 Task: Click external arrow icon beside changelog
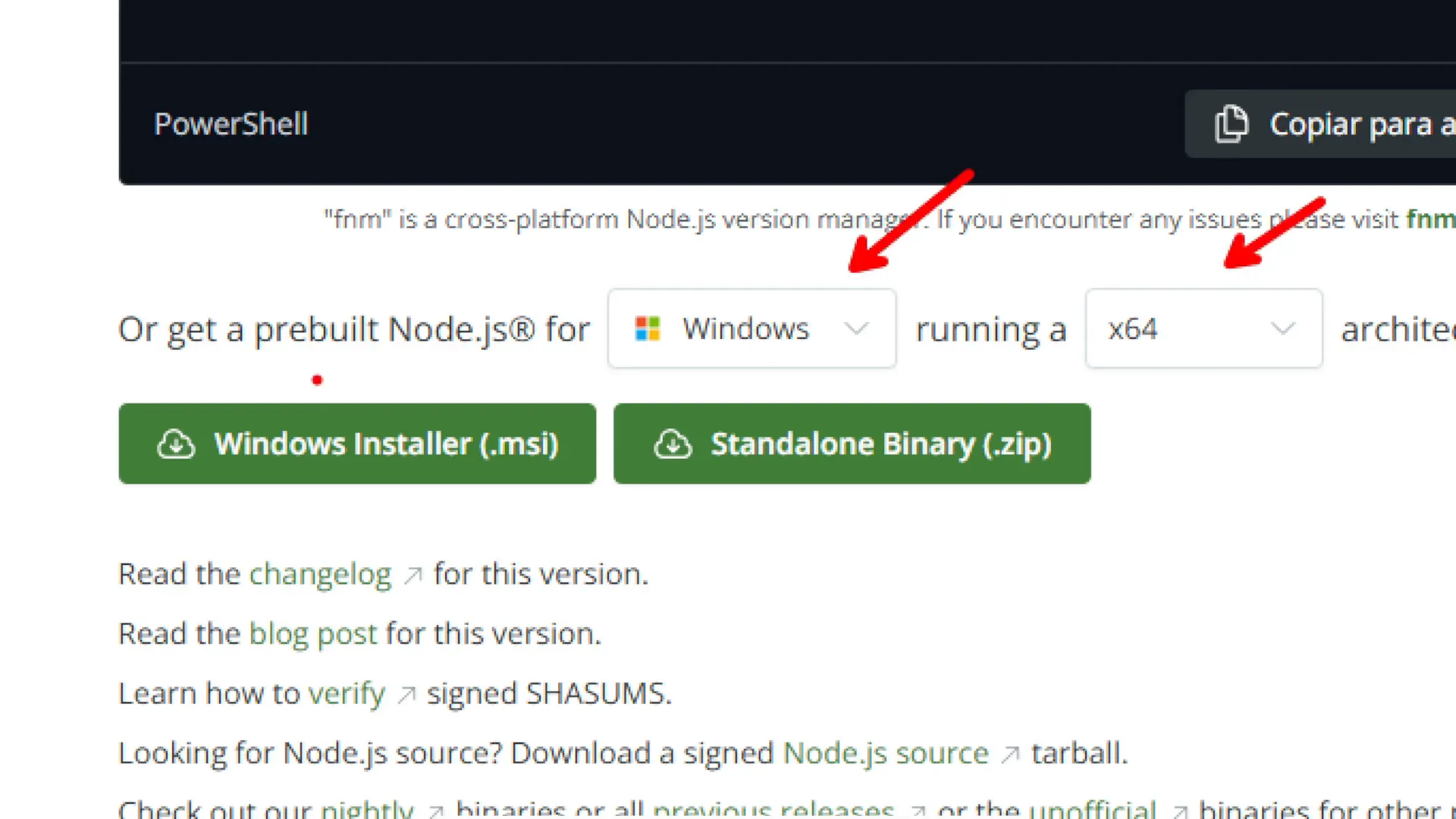point(413,576)
